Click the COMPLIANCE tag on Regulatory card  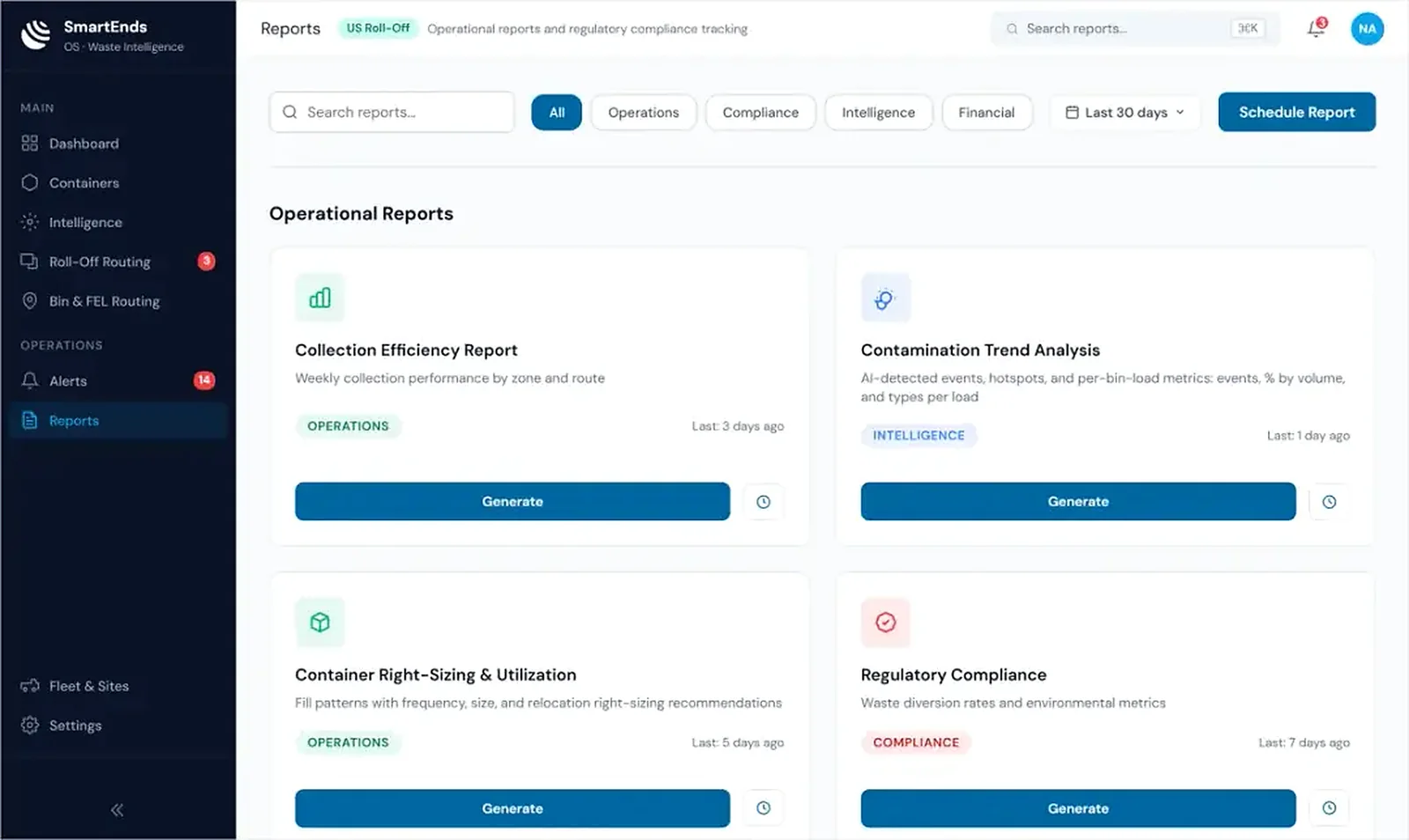point(916,742)
